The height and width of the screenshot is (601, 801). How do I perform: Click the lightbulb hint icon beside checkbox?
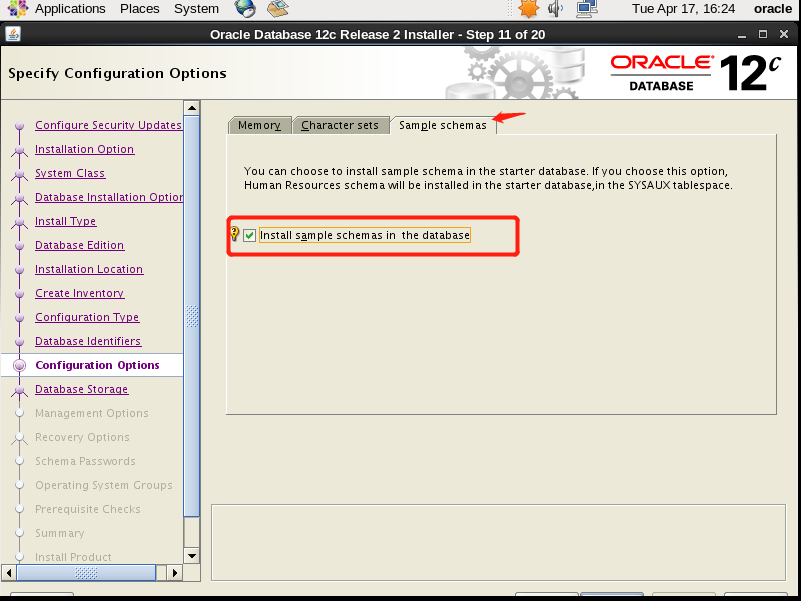click(234, 234)
